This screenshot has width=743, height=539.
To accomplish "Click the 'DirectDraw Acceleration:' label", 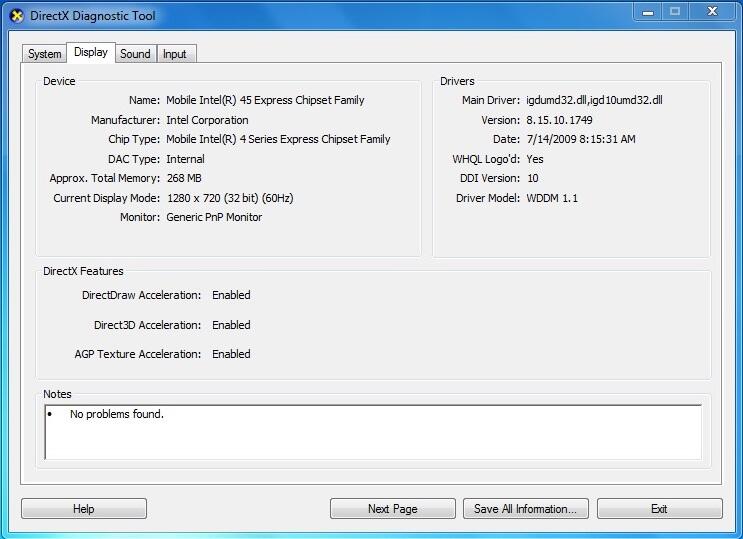I will click(x=141, y=295).
